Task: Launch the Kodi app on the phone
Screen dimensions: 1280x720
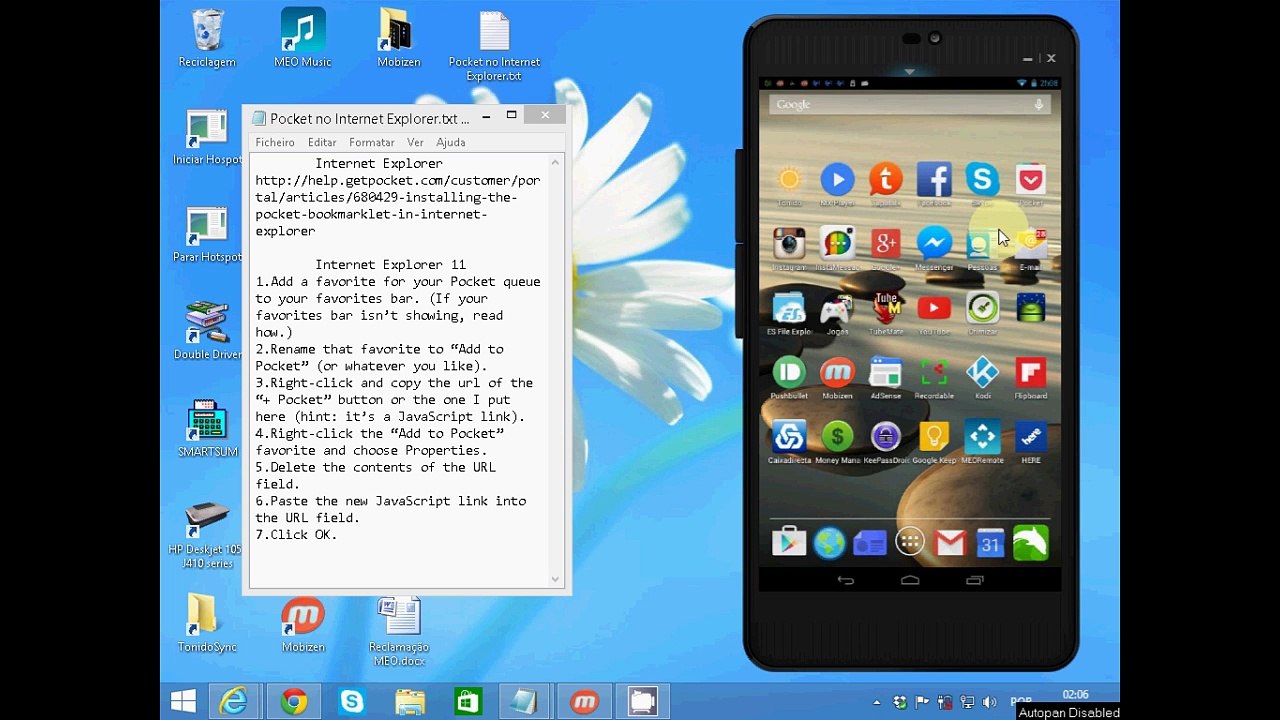Action: tap(982, 372)
